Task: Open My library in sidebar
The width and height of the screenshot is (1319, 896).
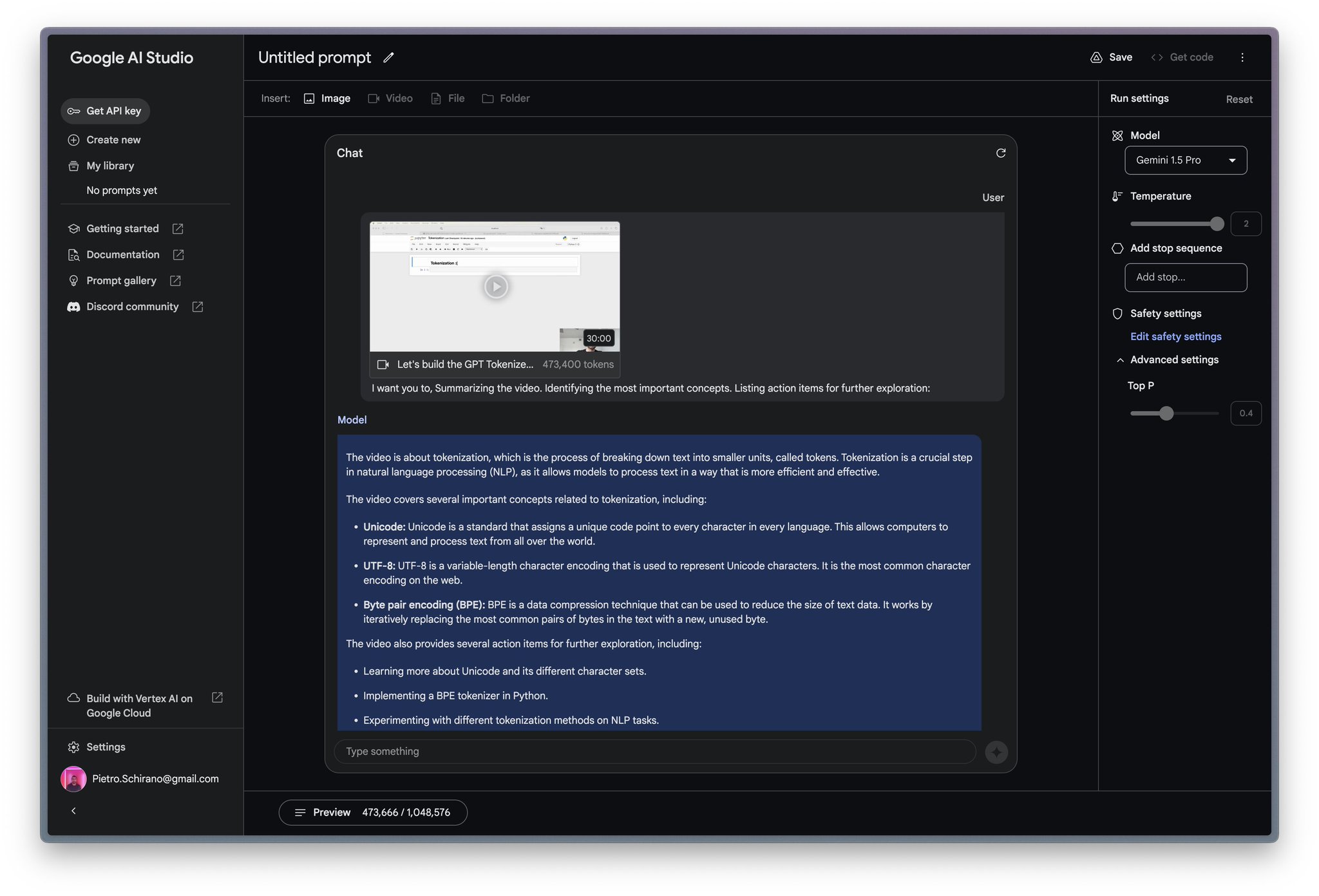Action: click(x=110, y=166)
